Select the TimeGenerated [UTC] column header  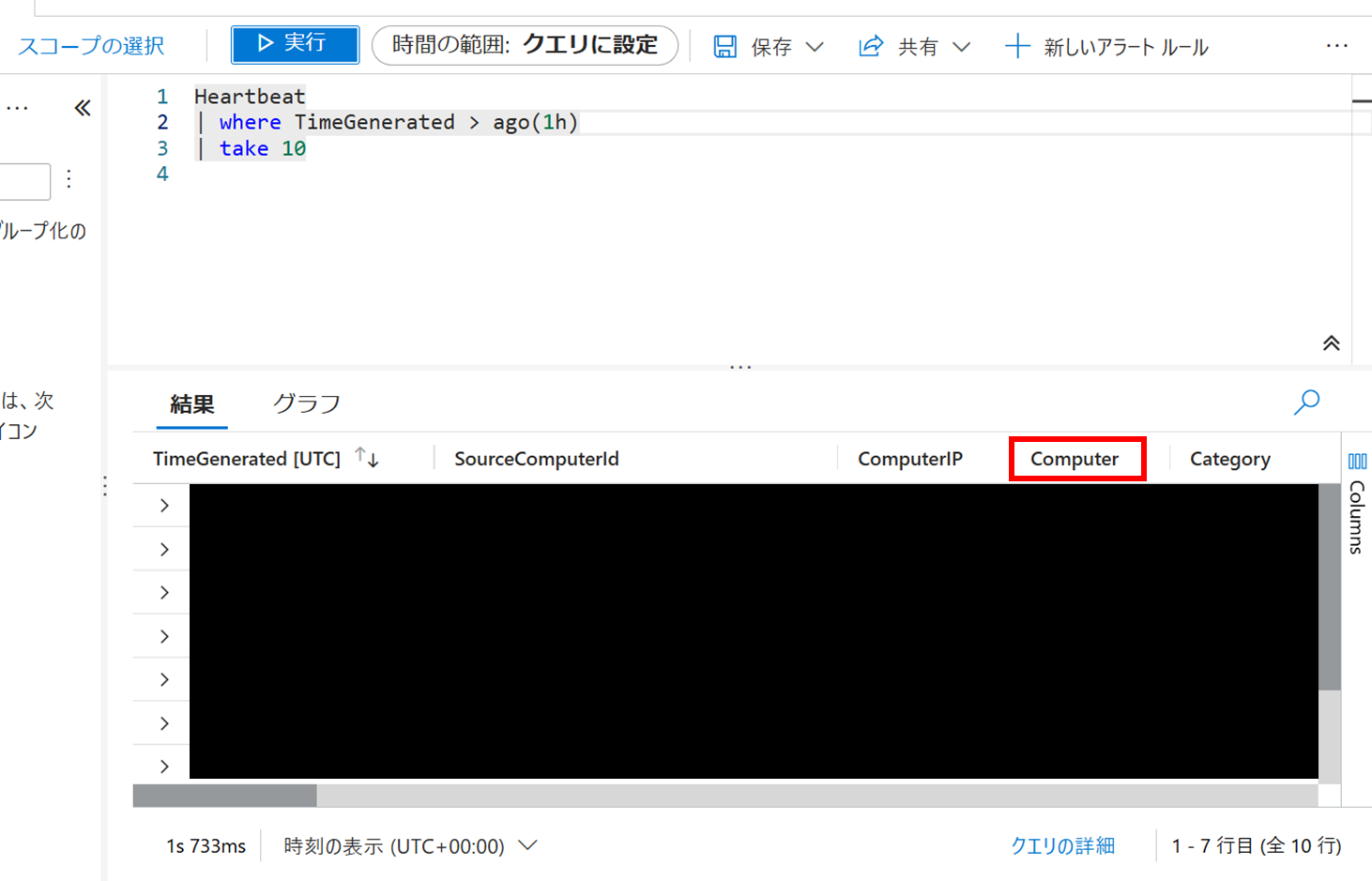coord(247,459)
